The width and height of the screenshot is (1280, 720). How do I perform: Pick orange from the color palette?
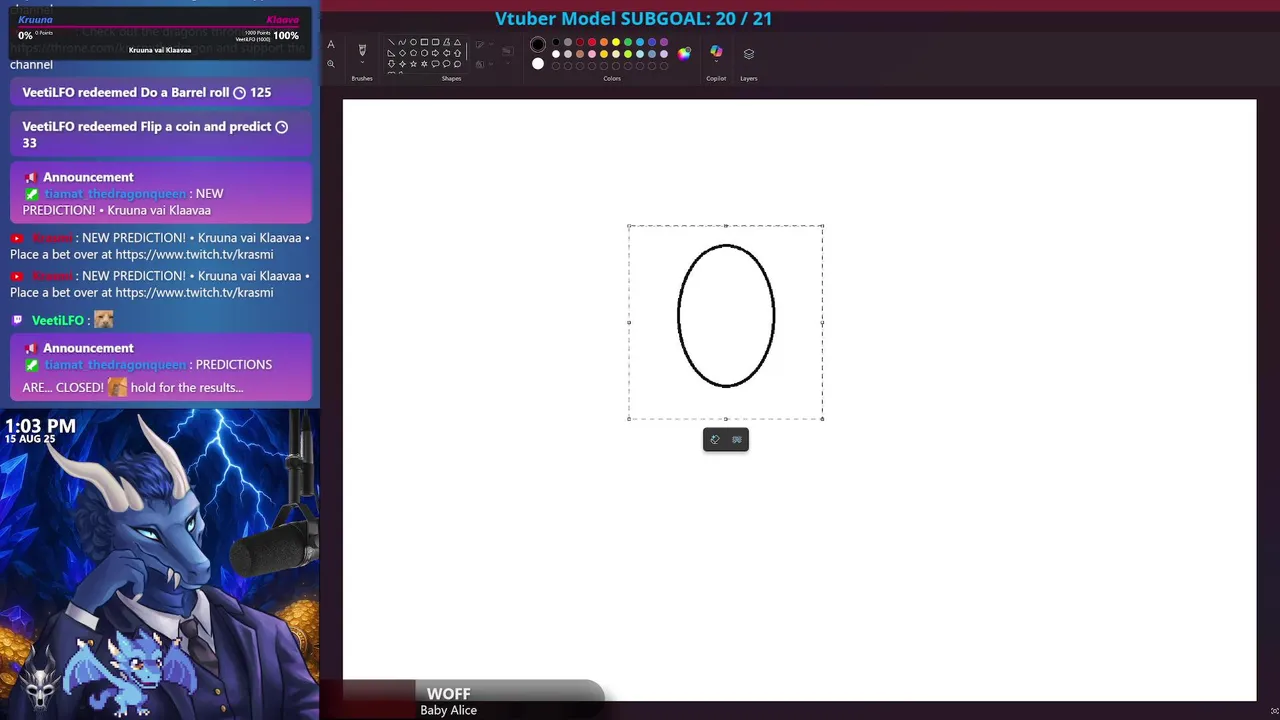coord(604,42)
